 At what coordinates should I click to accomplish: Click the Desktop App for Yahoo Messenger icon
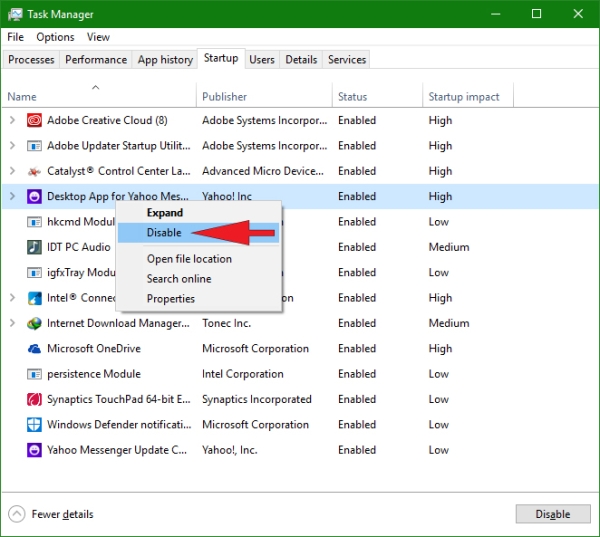(x=34, y=197)
